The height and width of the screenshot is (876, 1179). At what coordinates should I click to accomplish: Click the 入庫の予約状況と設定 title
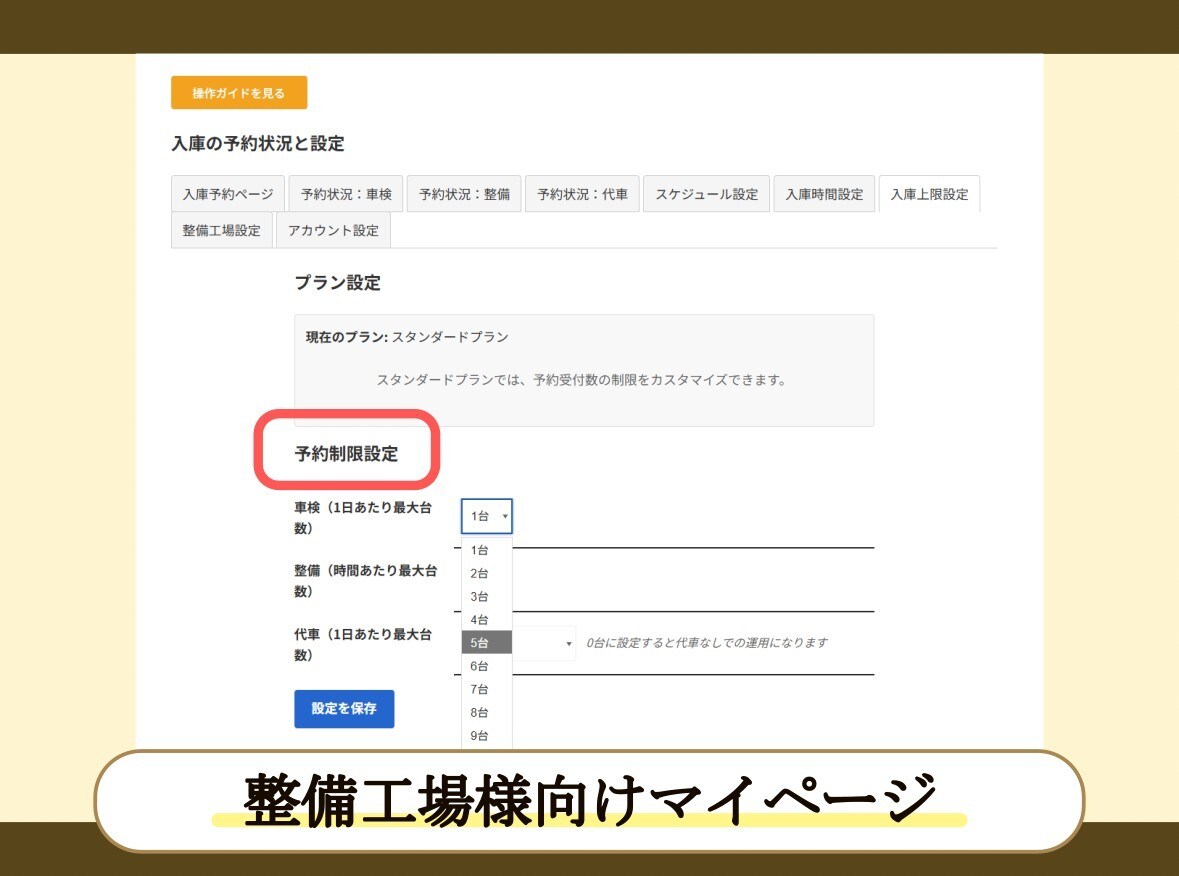[258, 144]
